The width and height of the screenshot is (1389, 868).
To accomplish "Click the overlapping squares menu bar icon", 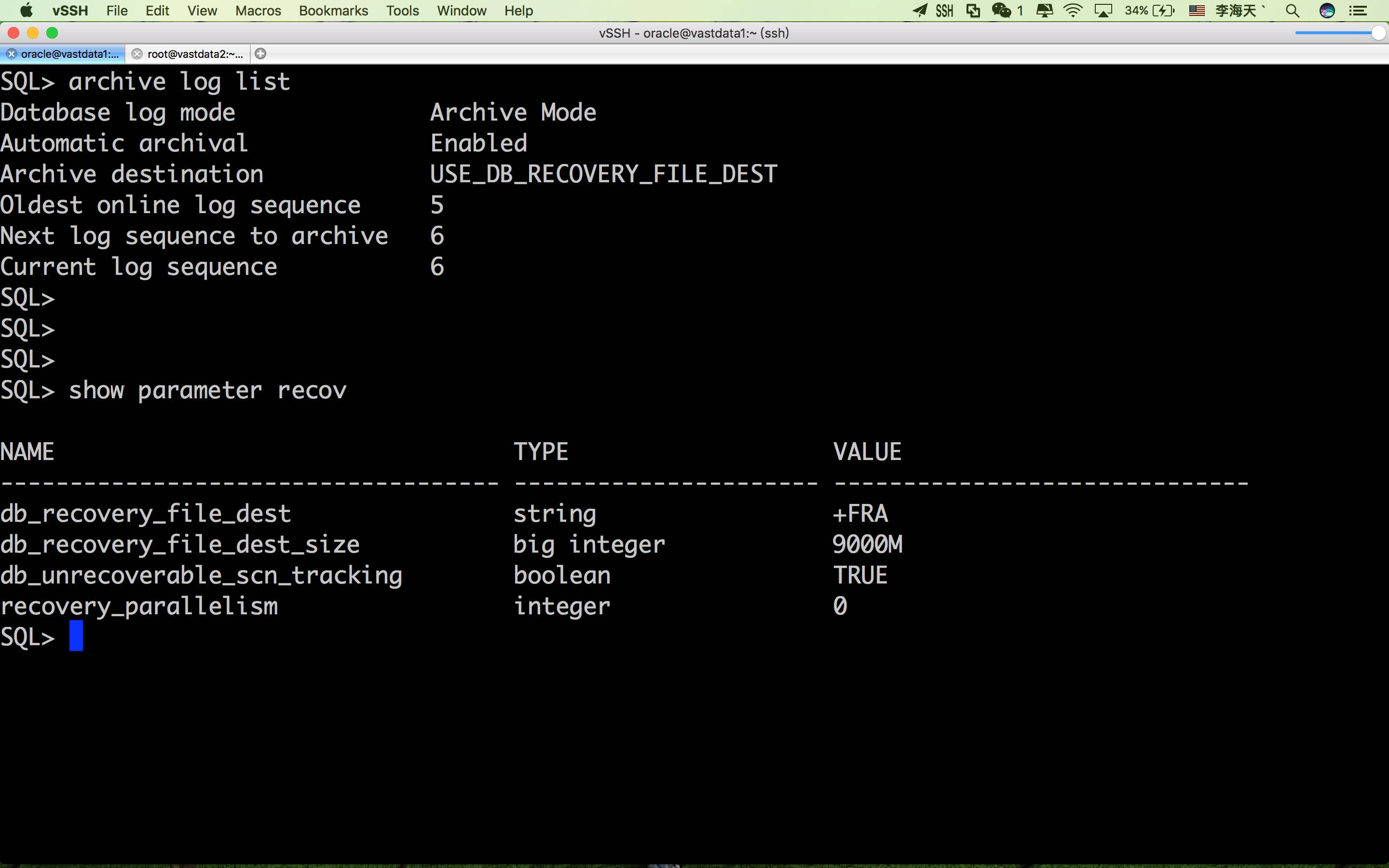I will tap(973, 10).
